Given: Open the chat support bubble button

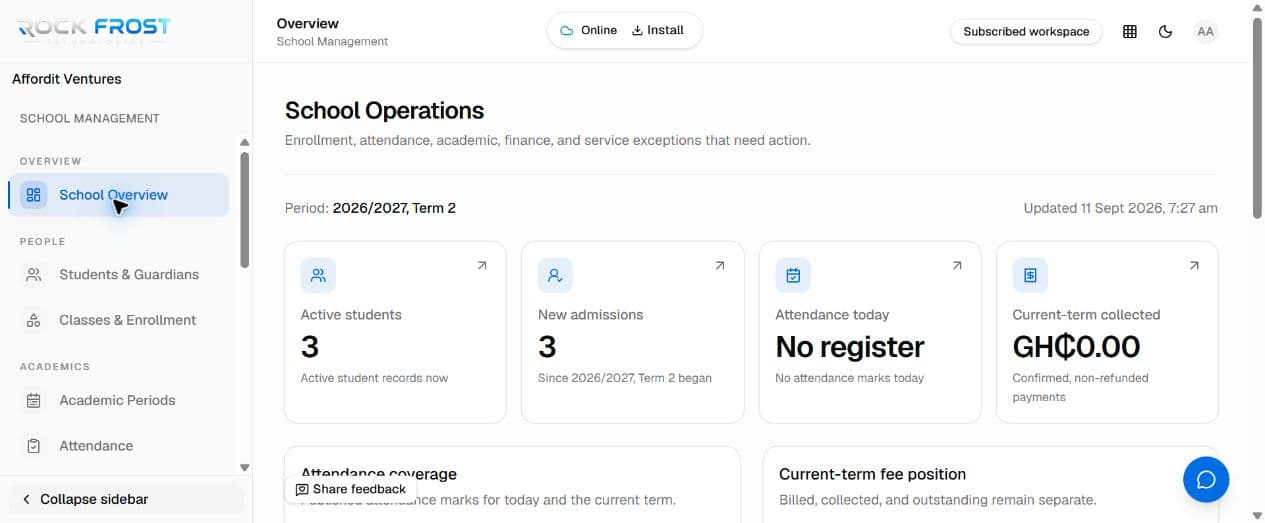Looking at the screenshot, I should (1206, 479).
